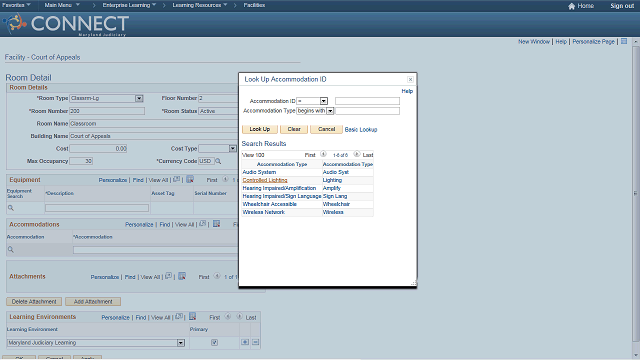Click the Home icon in top bar
The width and height of the screenshot is (640, 360).
(x=571, y=6)
